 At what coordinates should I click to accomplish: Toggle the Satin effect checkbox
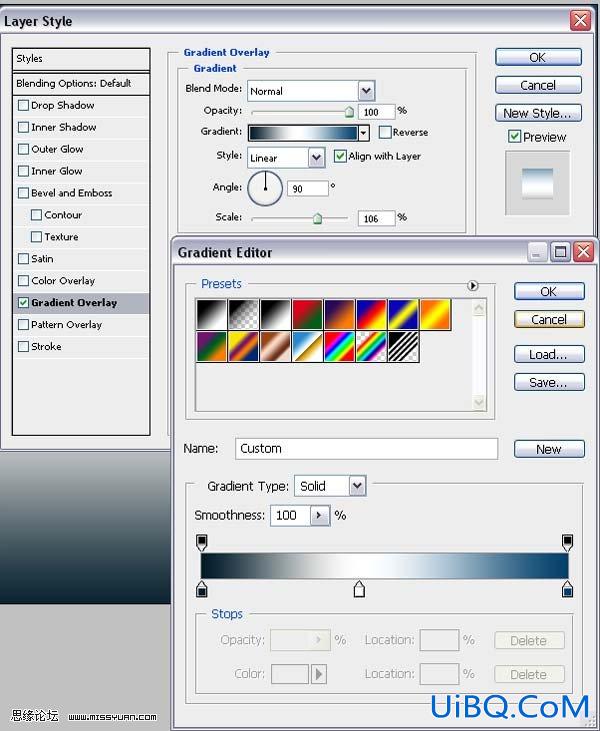coord(23,259)
